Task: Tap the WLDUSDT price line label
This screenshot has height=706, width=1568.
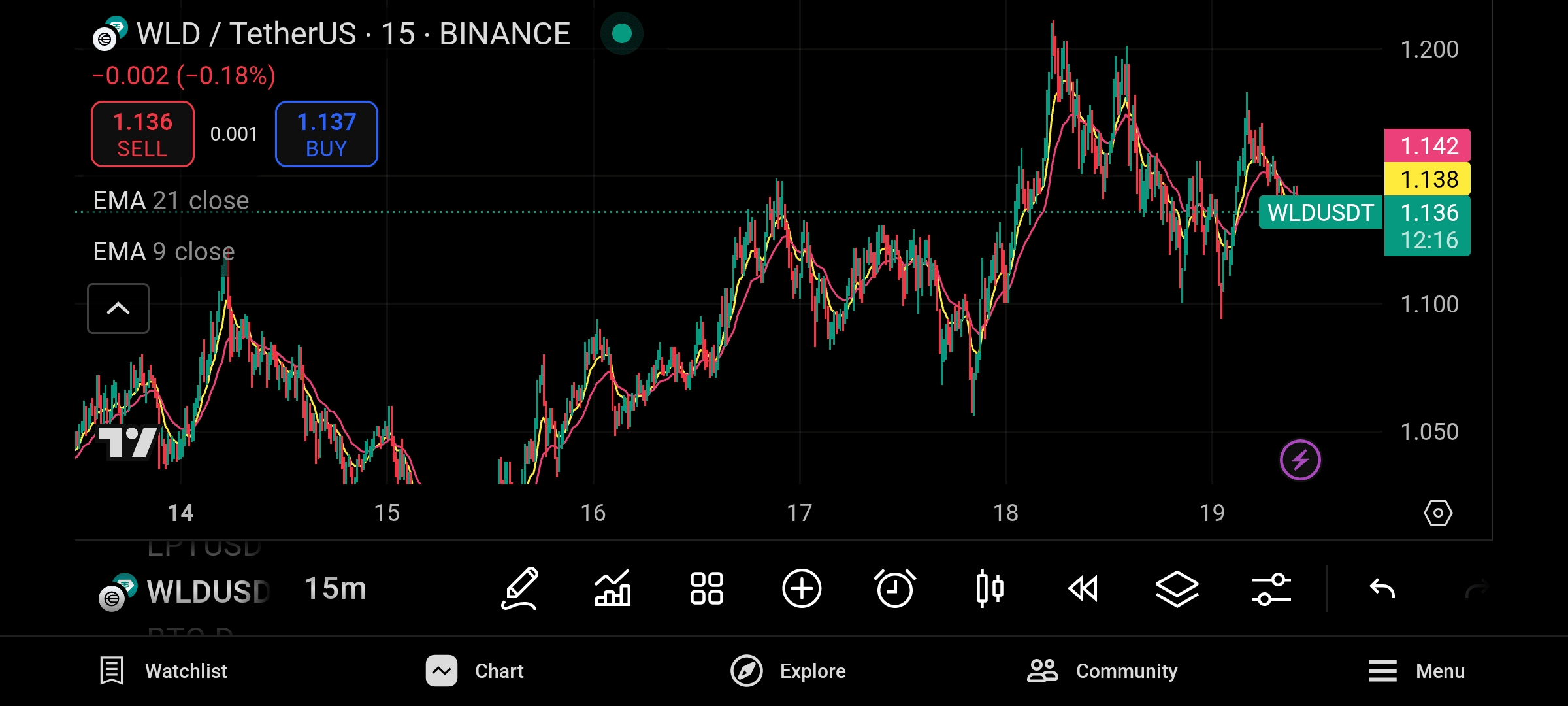Action: (1320, 212)
